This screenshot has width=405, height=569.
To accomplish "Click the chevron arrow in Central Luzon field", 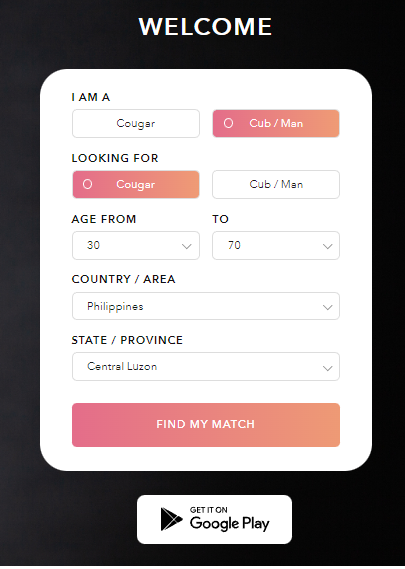I will click(327, 368).
